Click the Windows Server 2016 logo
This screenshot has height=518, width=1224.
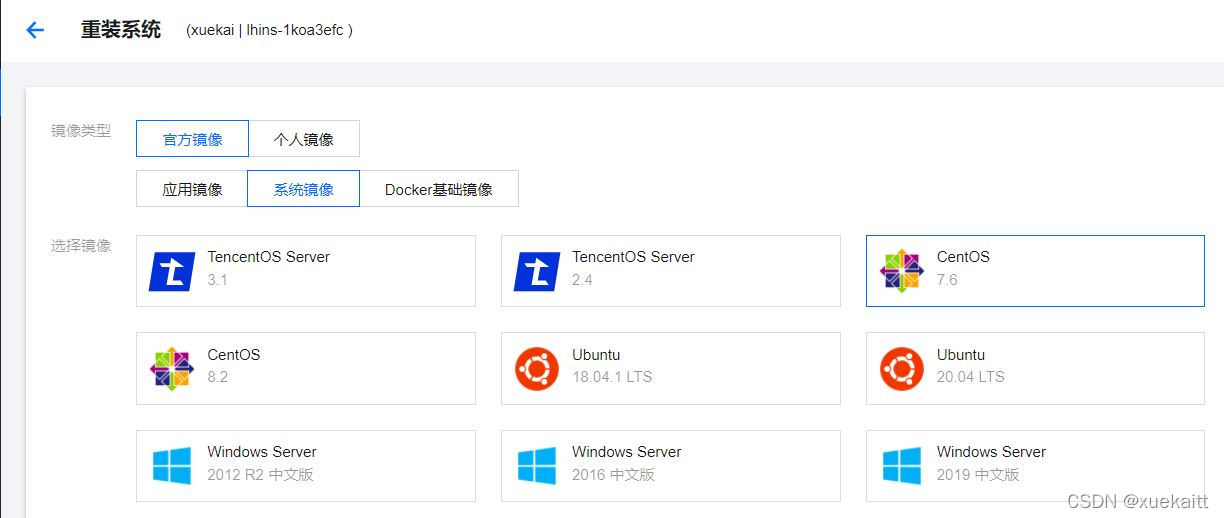[x=537, y=466]
